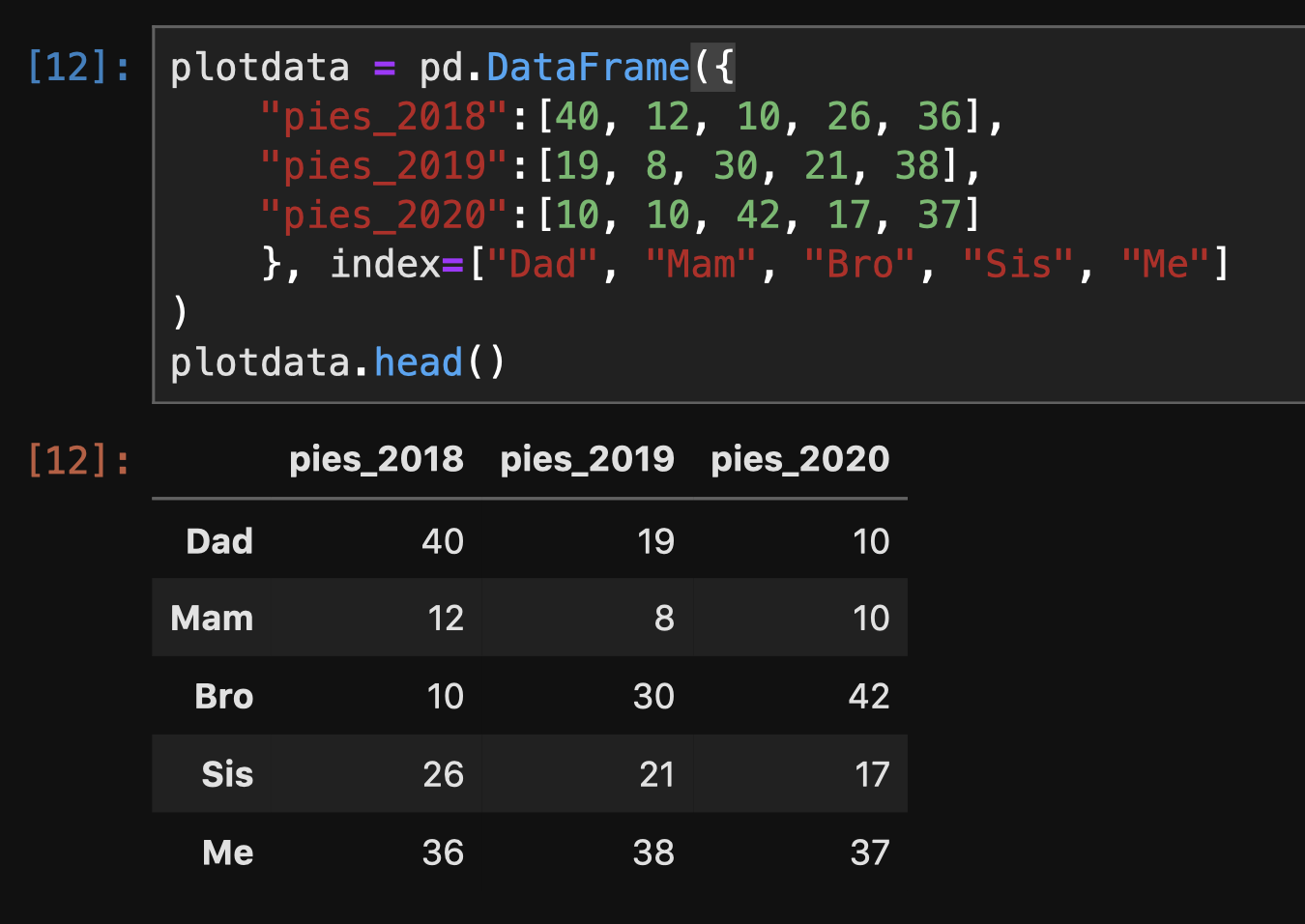The height and width of the screenshot is (924, 1305).
Task: Select the pies_2018 column header
Action: click(x=376, y=459)
